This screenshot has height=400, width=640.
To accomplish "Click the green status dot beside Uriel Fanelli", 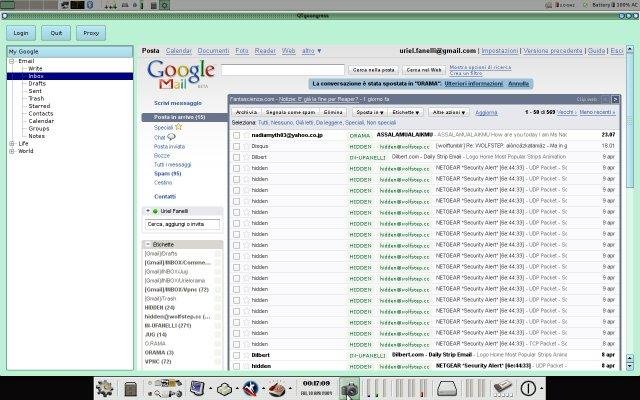I will click(155, 211).
